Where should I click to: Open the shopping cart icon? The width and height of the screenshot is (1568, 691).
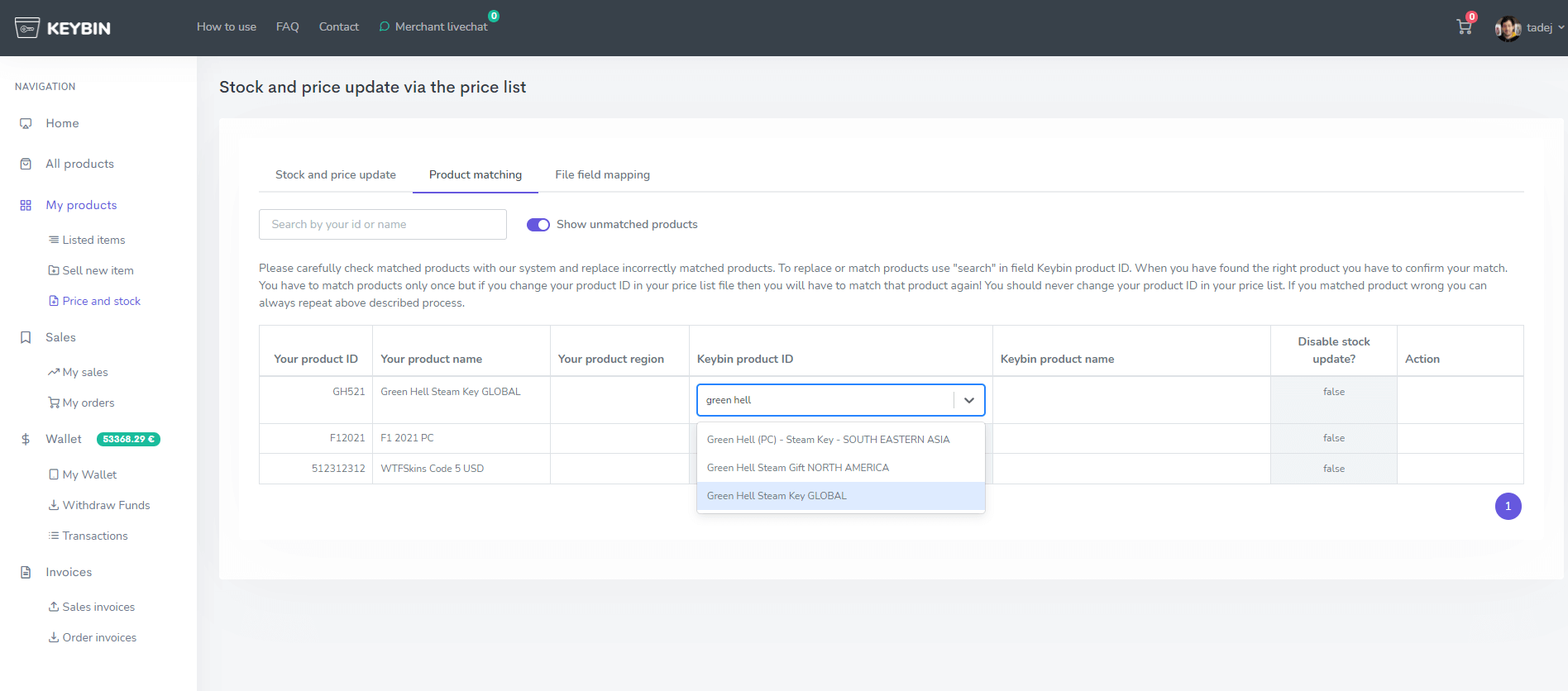pos(1465,27)
